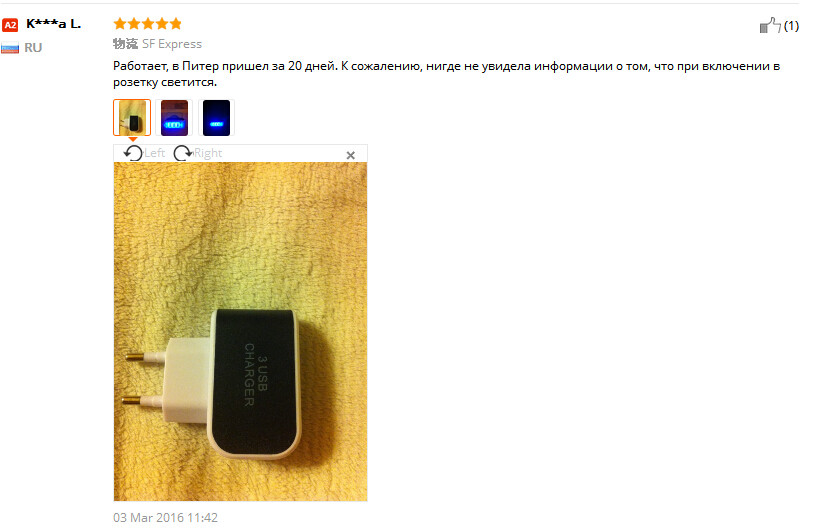
Task: Close the enlarged photo viewer
Action: click(350, 155)
